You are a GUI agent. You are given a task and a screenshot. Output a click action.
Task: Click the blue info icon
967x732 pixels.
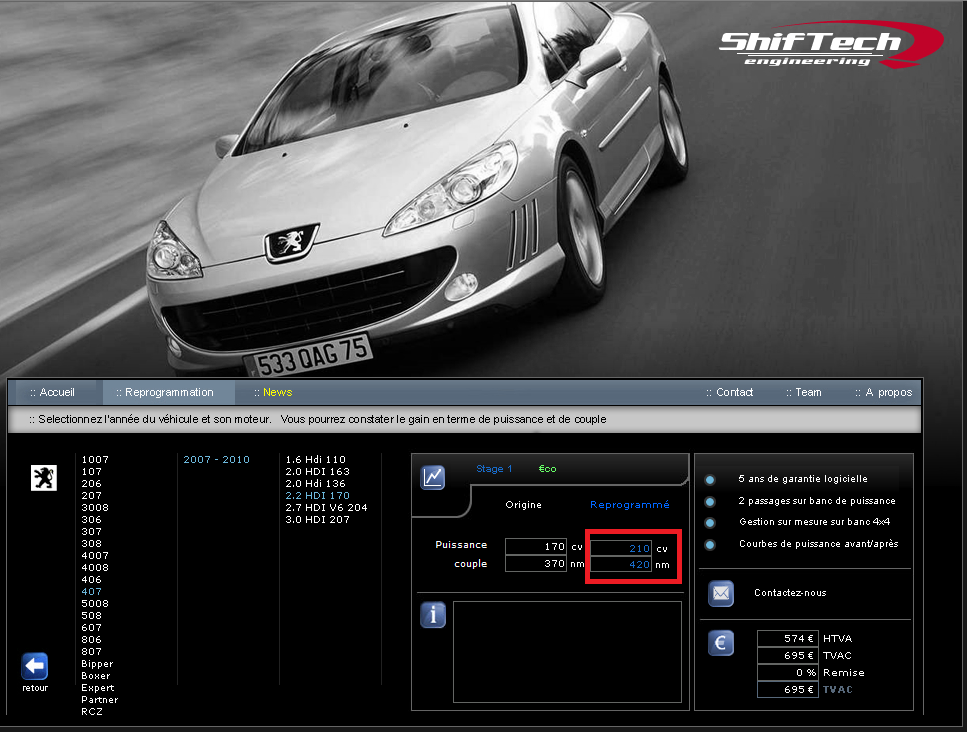(x=433, y=615)
